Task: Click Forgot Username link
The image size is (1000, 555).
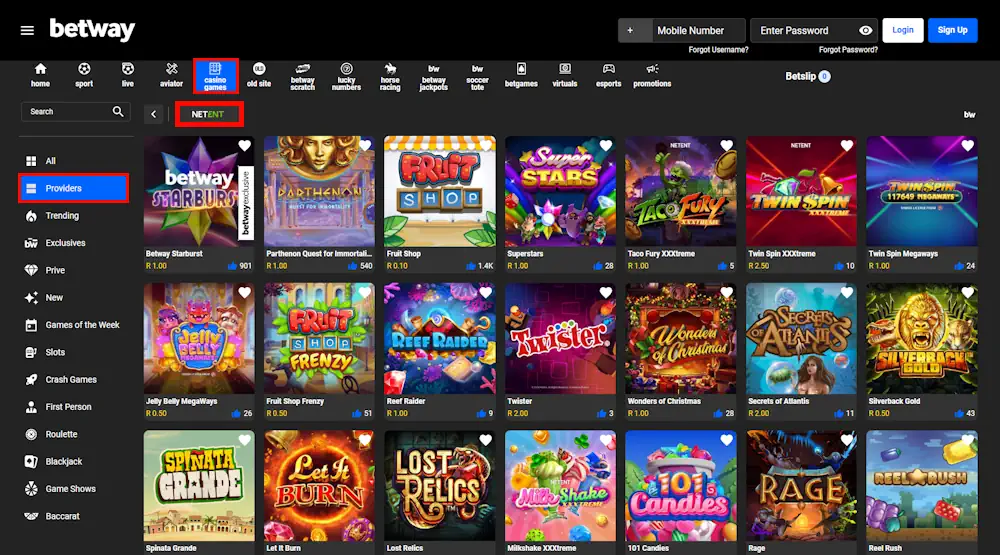Action: pyautogui.click(x=718, y=50)
